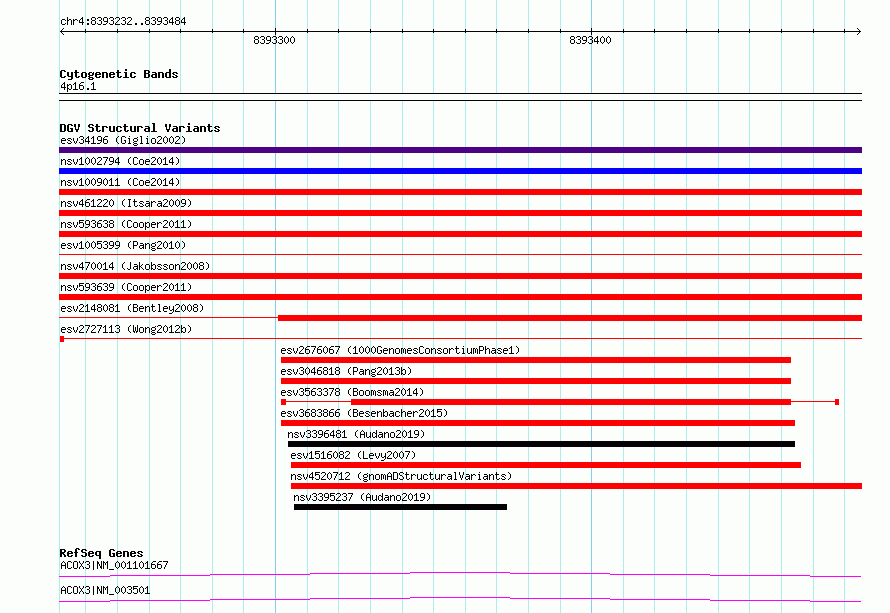Click the red nsv593639 variant bar
Image resolution: width=890 pixels, height=613 pixels.
460,297
